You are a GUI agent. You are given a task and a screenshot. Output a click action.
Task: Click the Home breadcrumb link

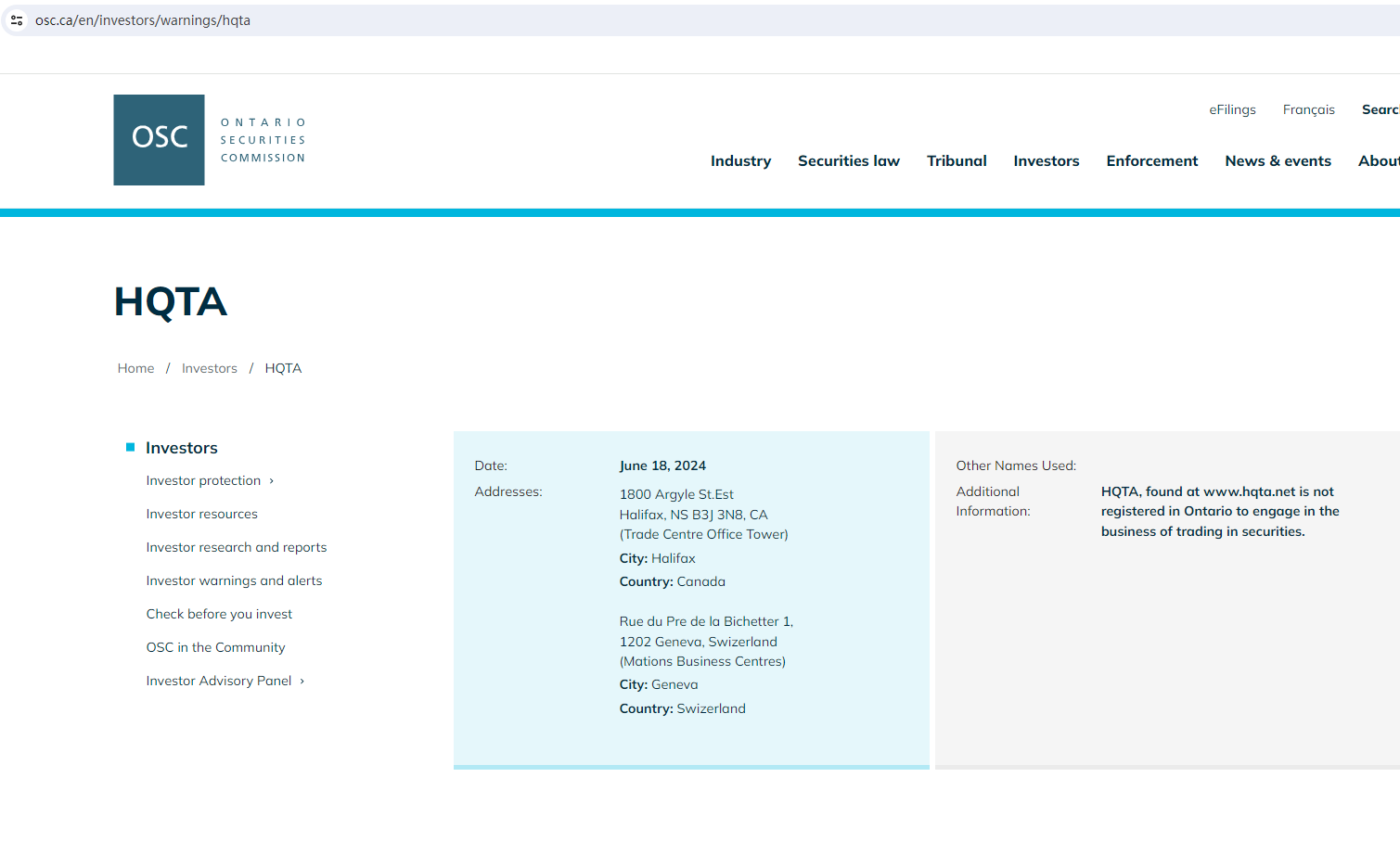(135, 369)
